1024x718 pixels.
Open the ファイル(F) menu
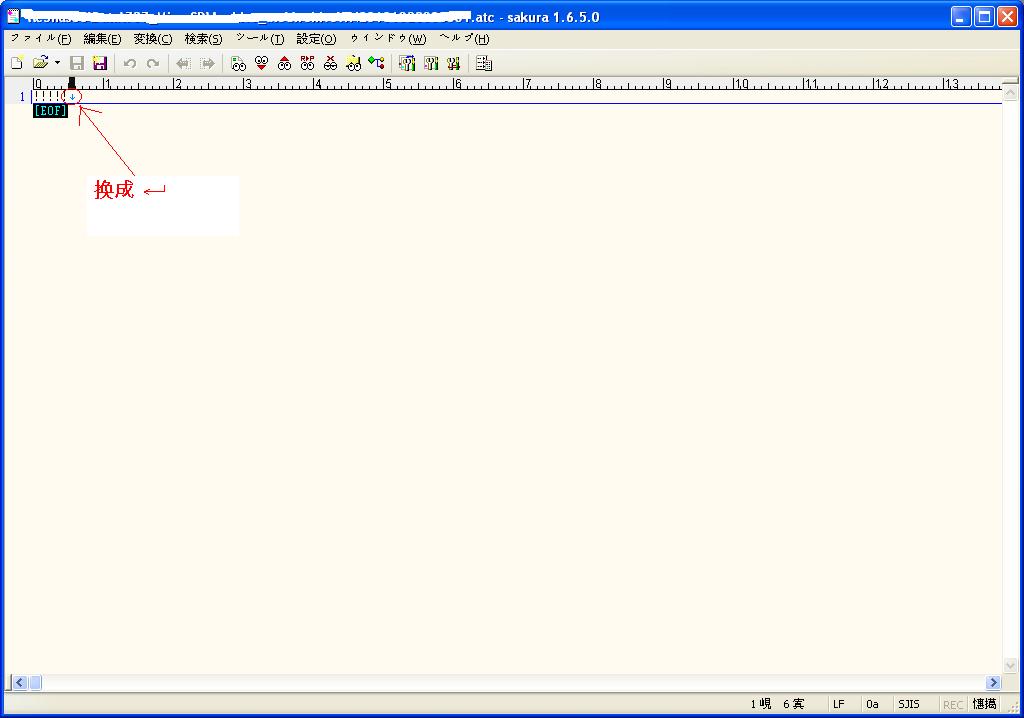pyautogui.click(x=40, y=39)
